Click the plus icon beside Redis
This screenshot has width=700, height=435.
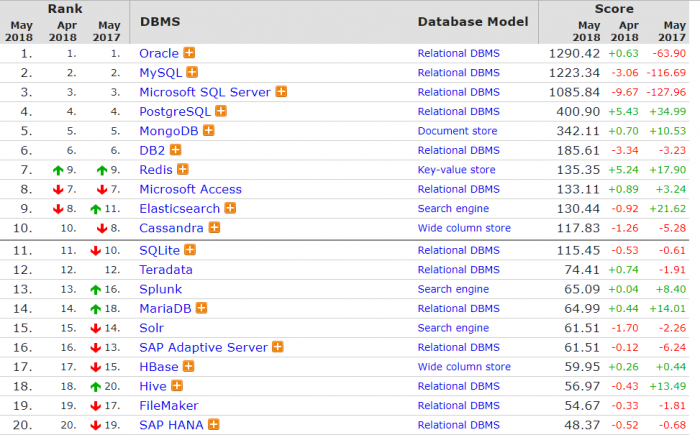pos(183,169)
